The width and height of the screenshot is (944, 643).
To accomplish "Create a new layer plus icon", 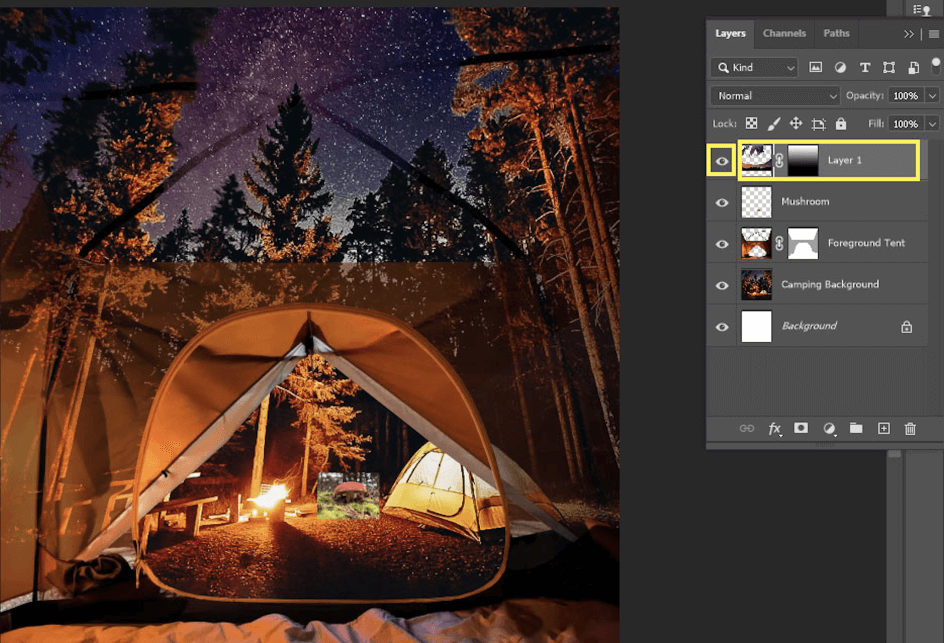I will pyautogui.click(x=883, y=428).
